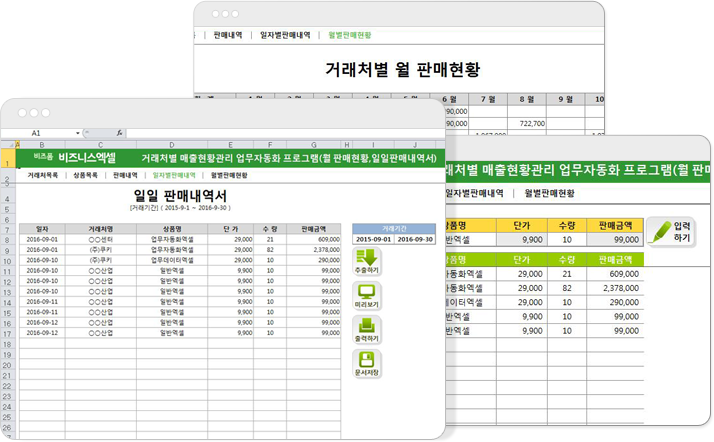Image resolution: width=714 pixels, height=442 pixels.
Task: Open 미리보기 preview with the monitor icon
Action: pyautogui.click(x=367, y=296)
